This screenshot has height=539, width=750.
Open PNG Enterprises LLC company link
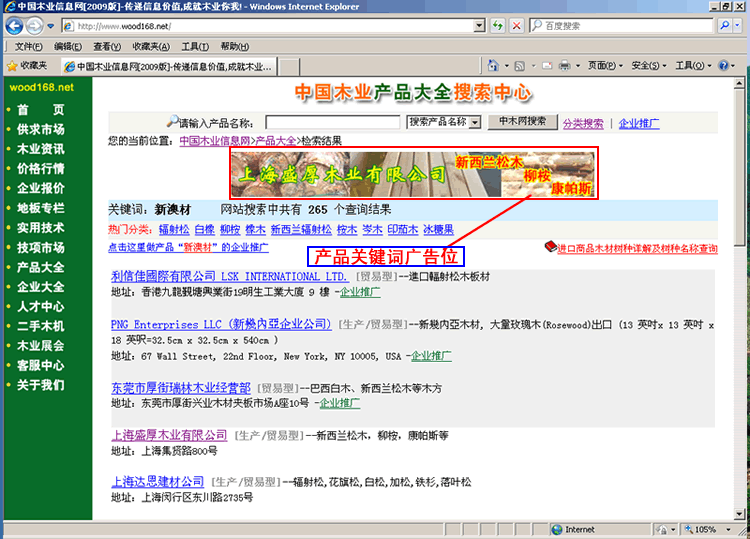pyautogui.click(x=221, y=324)
